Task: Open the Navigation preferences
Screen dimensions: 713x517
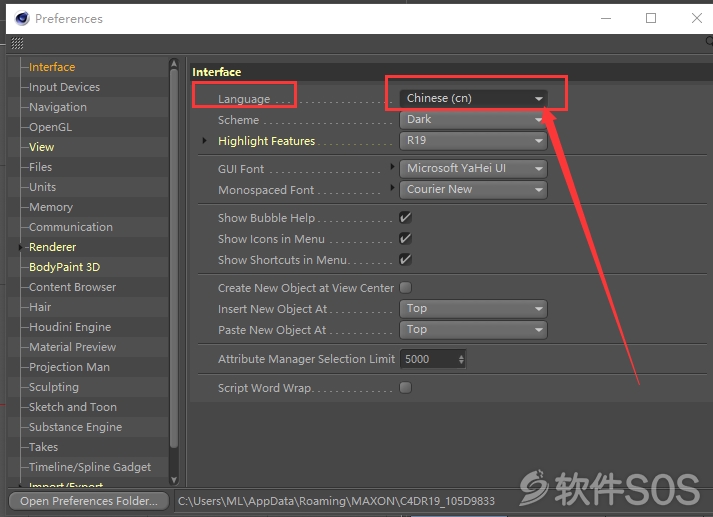Action: click(x=58, y=107)
